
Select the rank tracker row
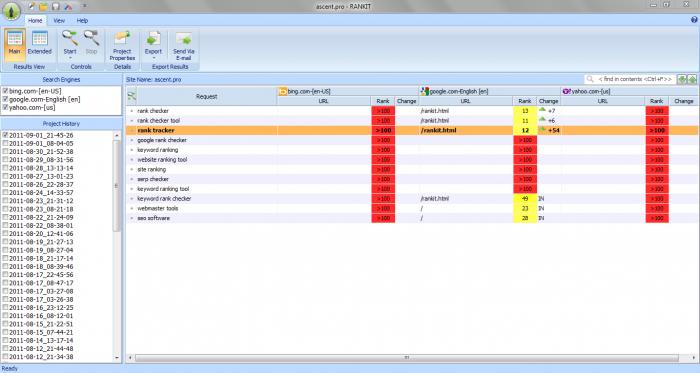point(412,130)
